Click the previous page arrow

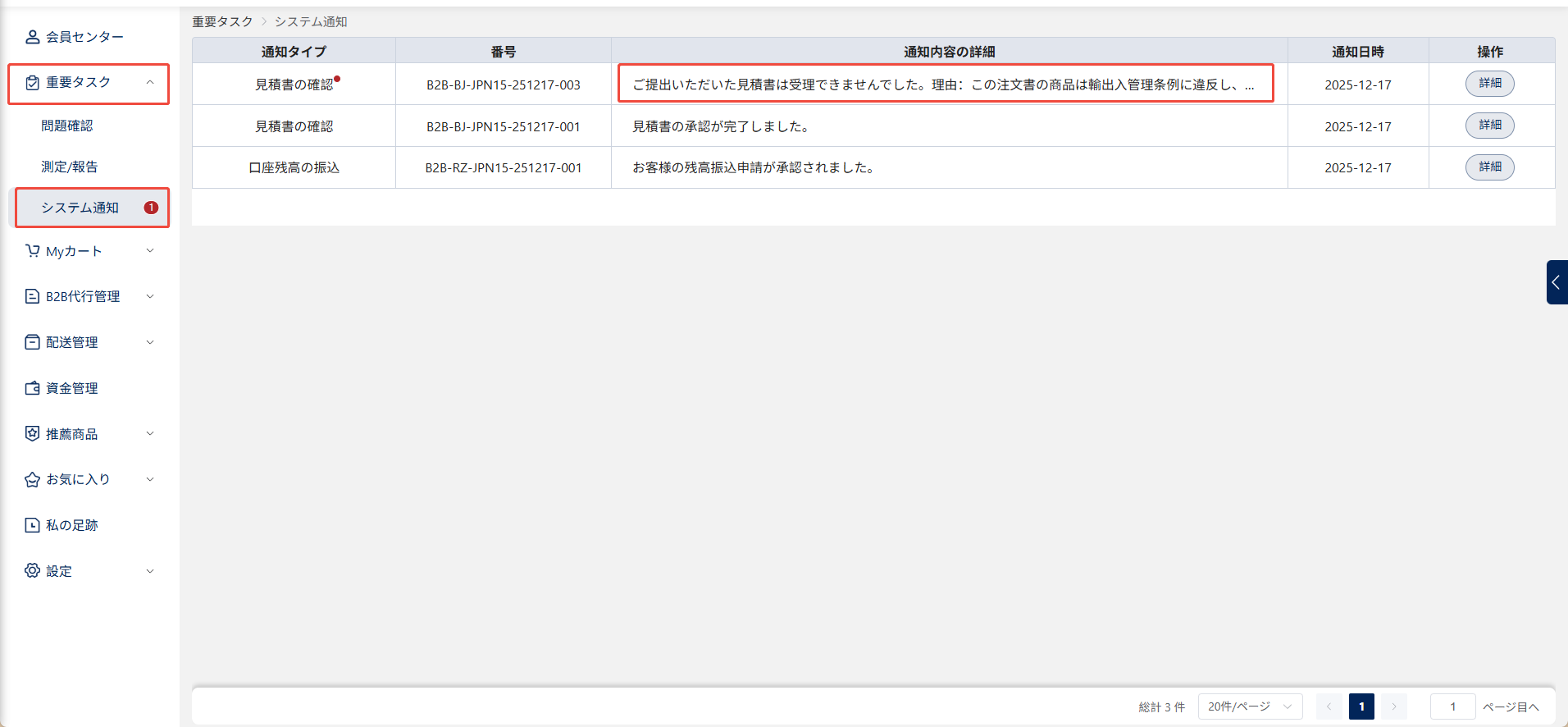[x=1329, y=706]
